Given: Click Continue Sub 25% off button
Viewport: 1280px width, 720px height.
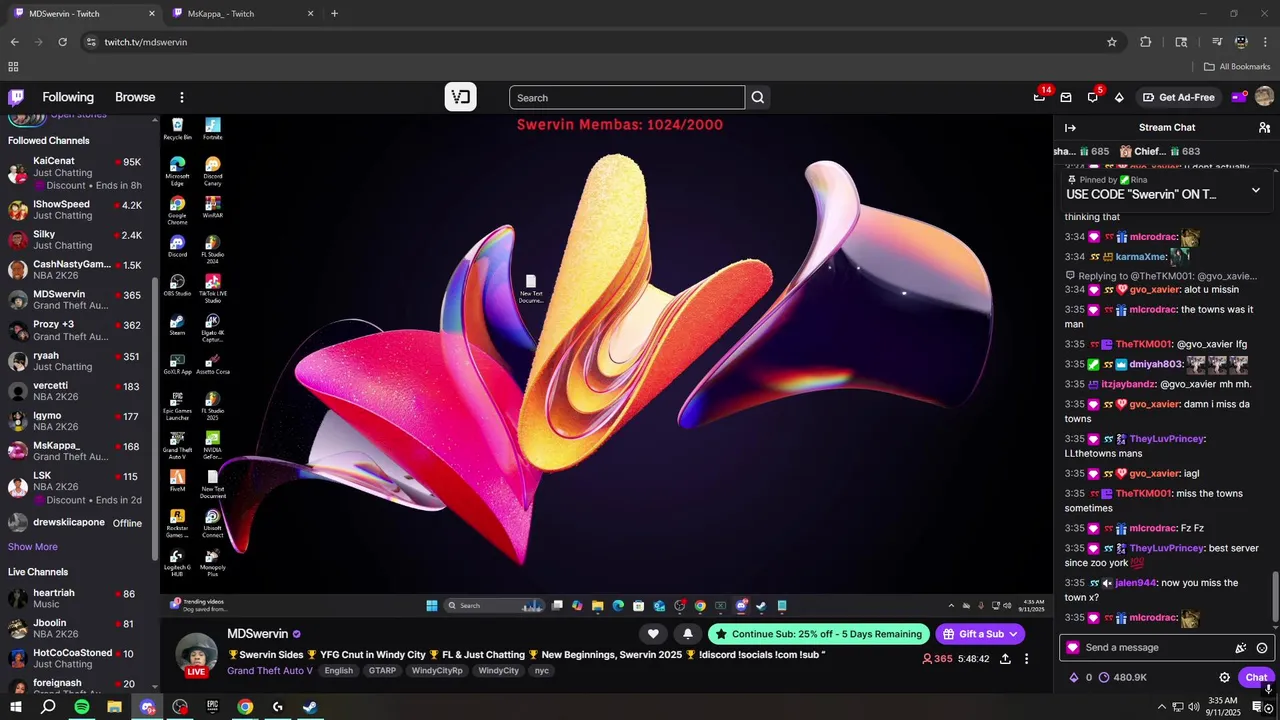Looking at the screenshot, I should (818, 634).
